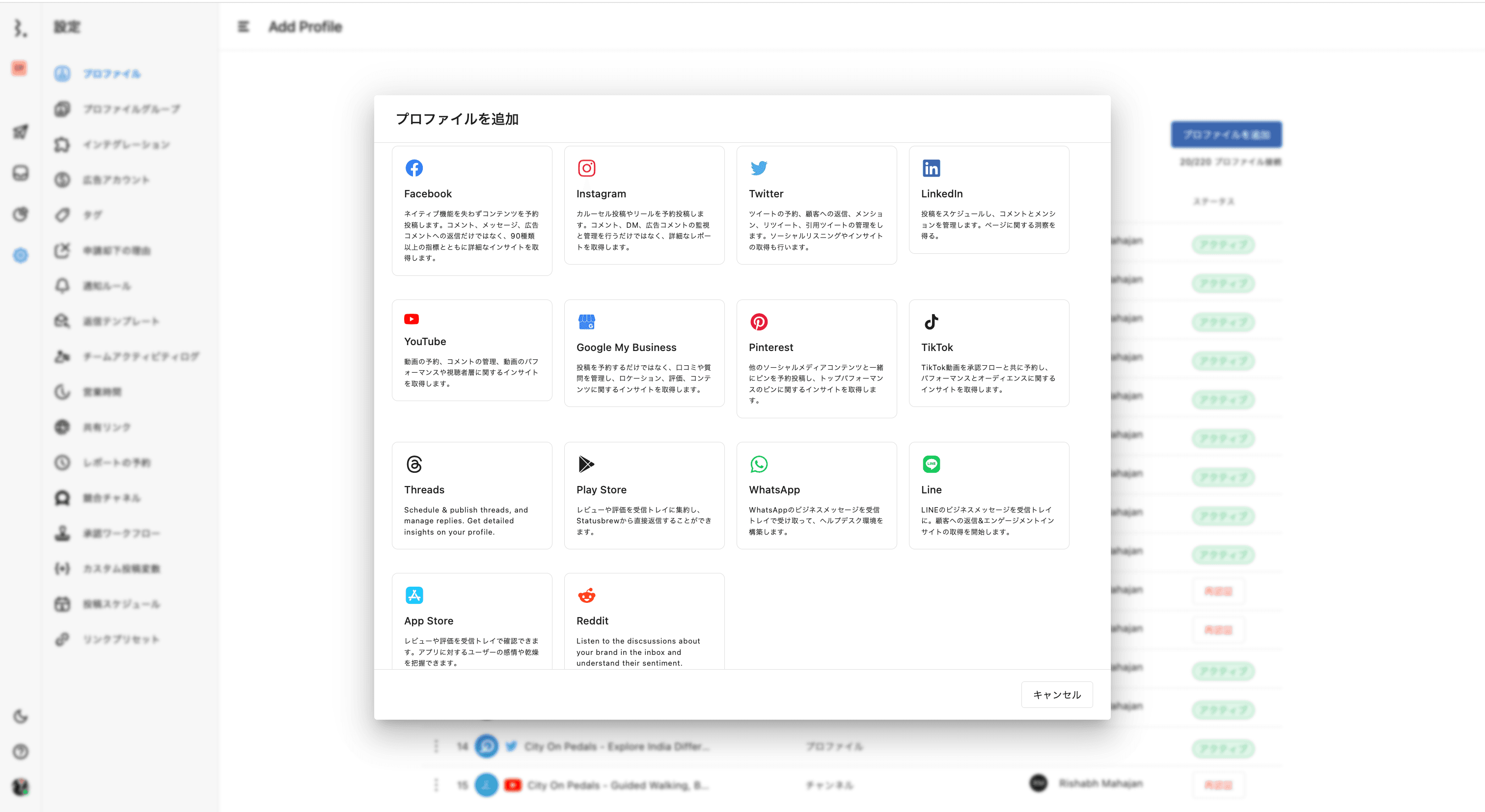This screenshot has width=1485, height=812.
Task: Click the help question mark icon in left rail
Action: [20, 752]
